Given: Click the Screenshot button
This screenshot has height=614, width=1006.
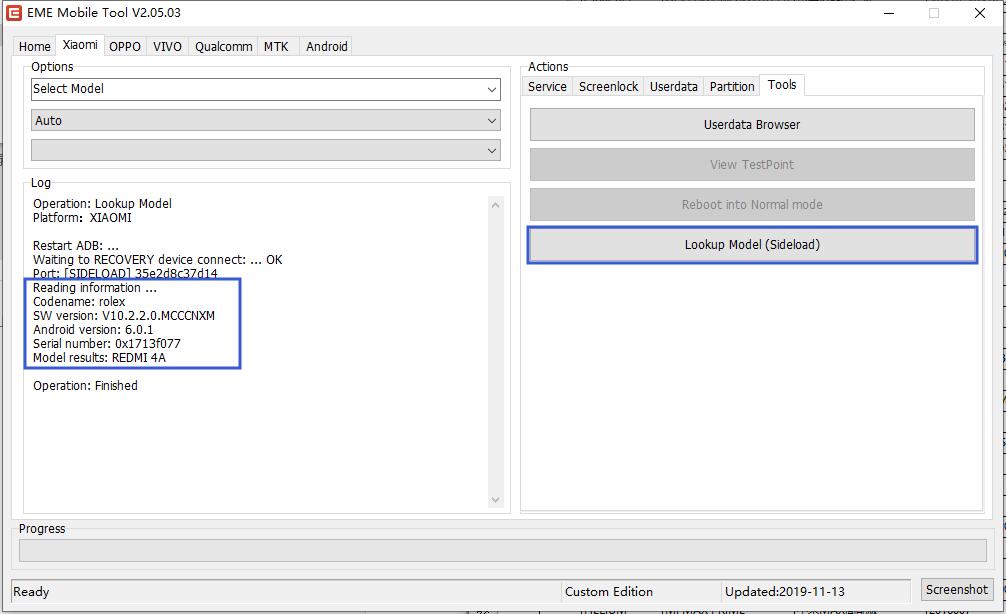Looking at the screenshot, I should point(956,590).
